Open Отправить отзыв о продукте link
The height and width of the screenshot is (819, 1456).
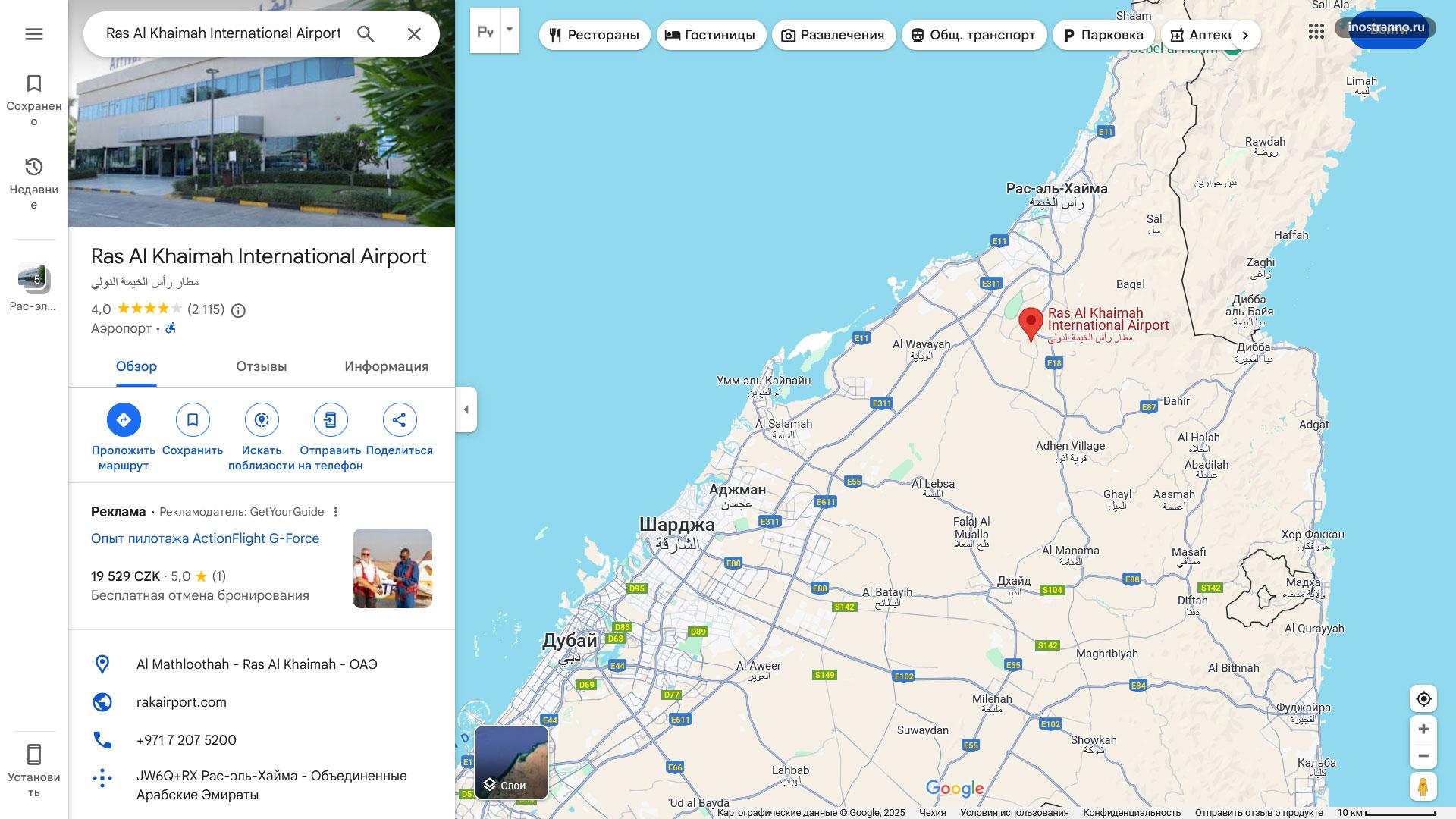[x=1259, y=813]
